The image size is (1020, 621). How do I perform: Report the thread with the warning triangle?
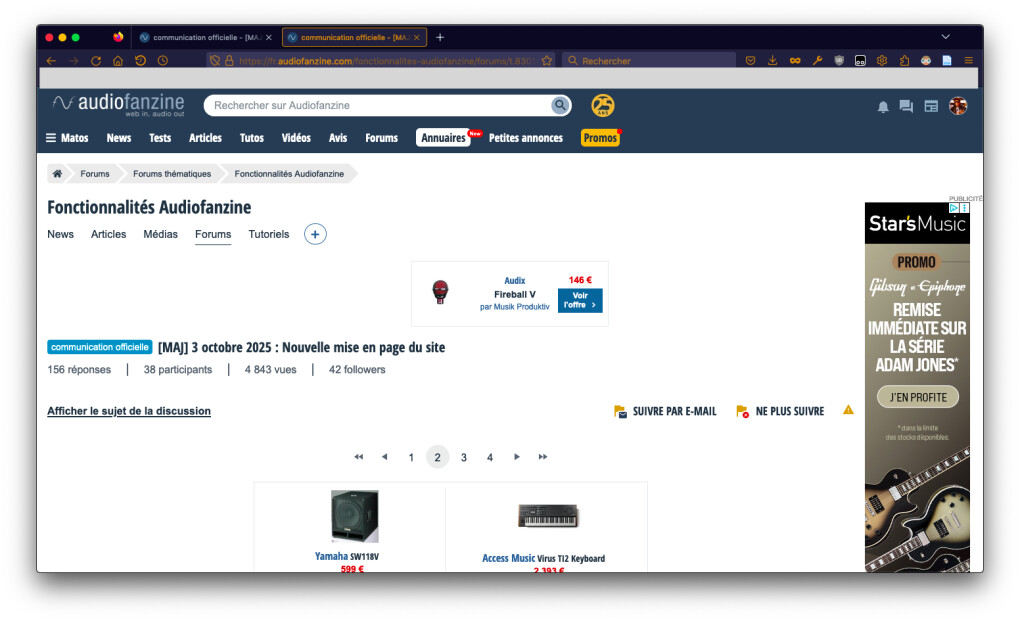click(x=848, y=410)
